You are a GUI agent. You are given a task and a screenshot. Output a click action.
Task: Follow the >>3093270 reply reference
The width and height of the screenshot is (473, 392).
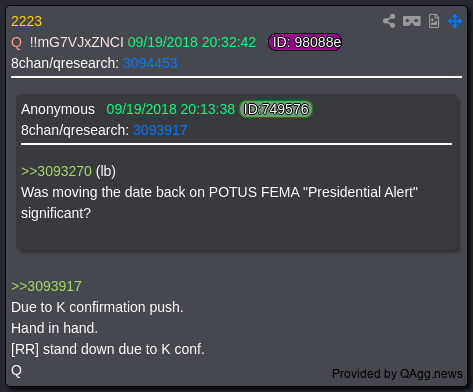56,171
